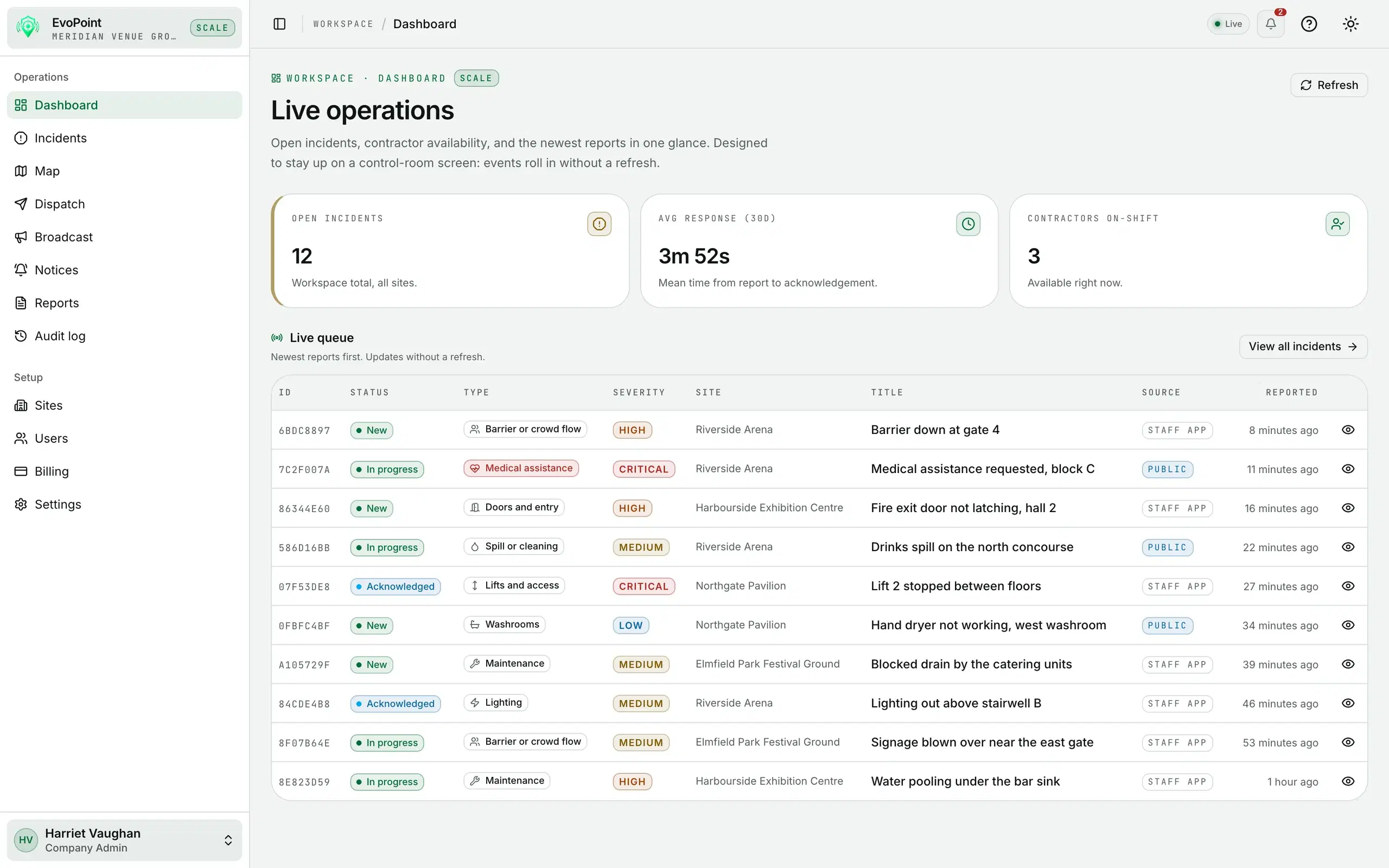Open the EvoPoint workspace switcher
The height and width of the screenshot is (868, 1389).
tap(125, 28)
